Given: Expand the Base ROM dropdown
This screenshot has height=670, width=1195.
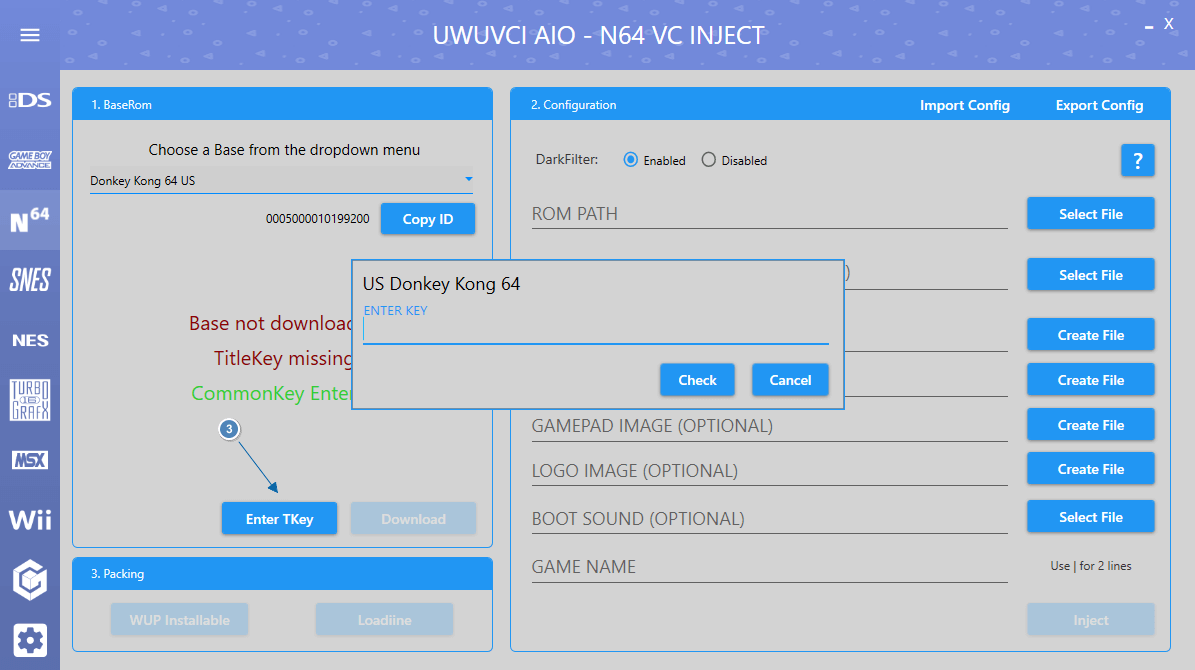Looking at the screenshot, I should 468,181.
